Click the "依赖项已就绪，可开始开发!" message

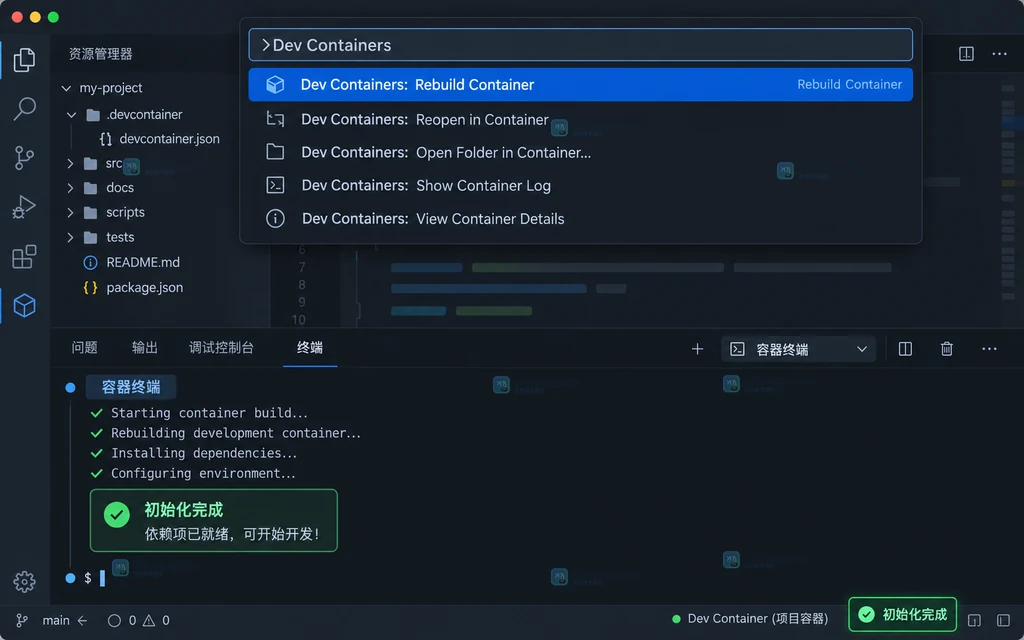point(232,534)
